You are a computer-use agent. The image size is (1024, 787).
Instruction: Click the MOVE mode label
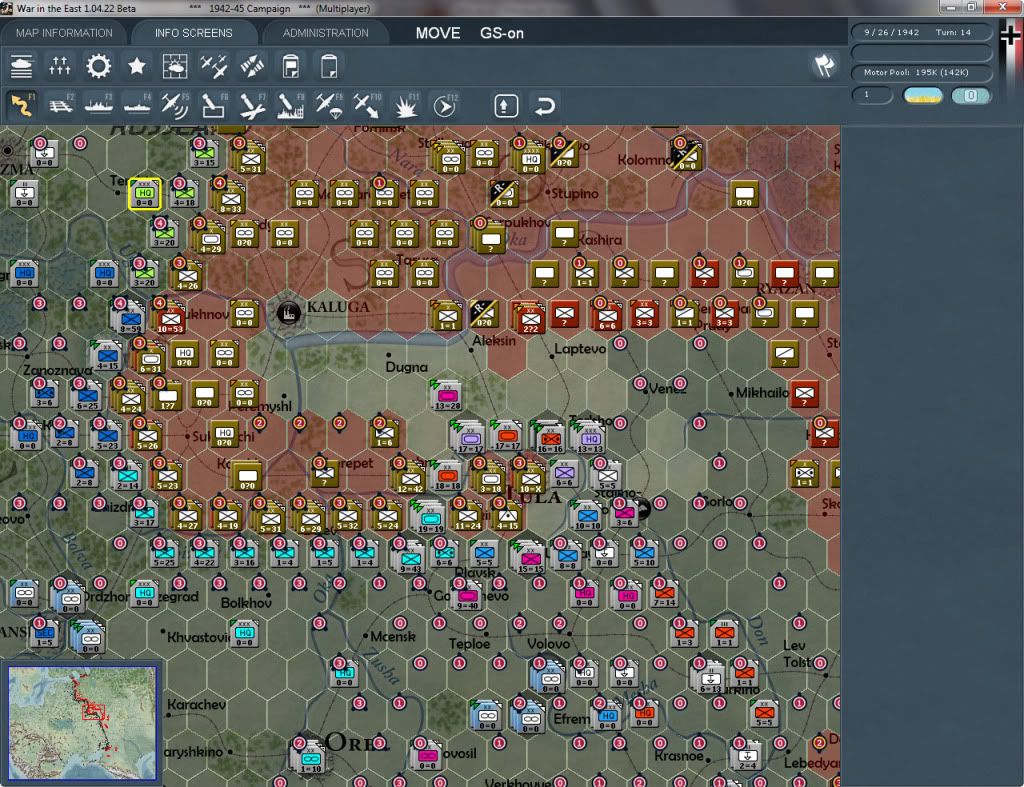click(x=438, y=33)
